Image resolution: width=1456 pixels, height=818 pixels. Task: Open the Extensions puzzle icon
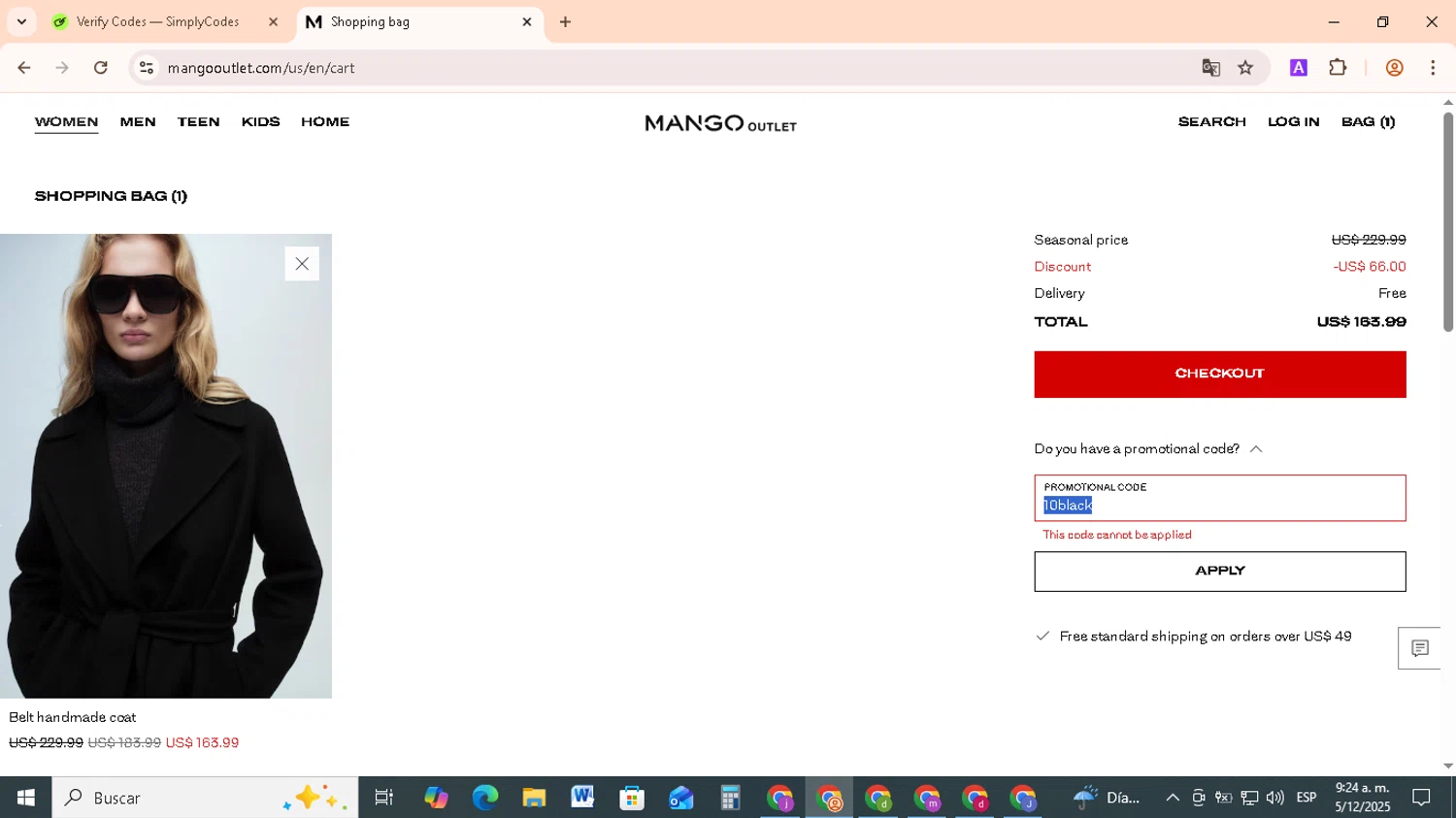pos(1338,68)
